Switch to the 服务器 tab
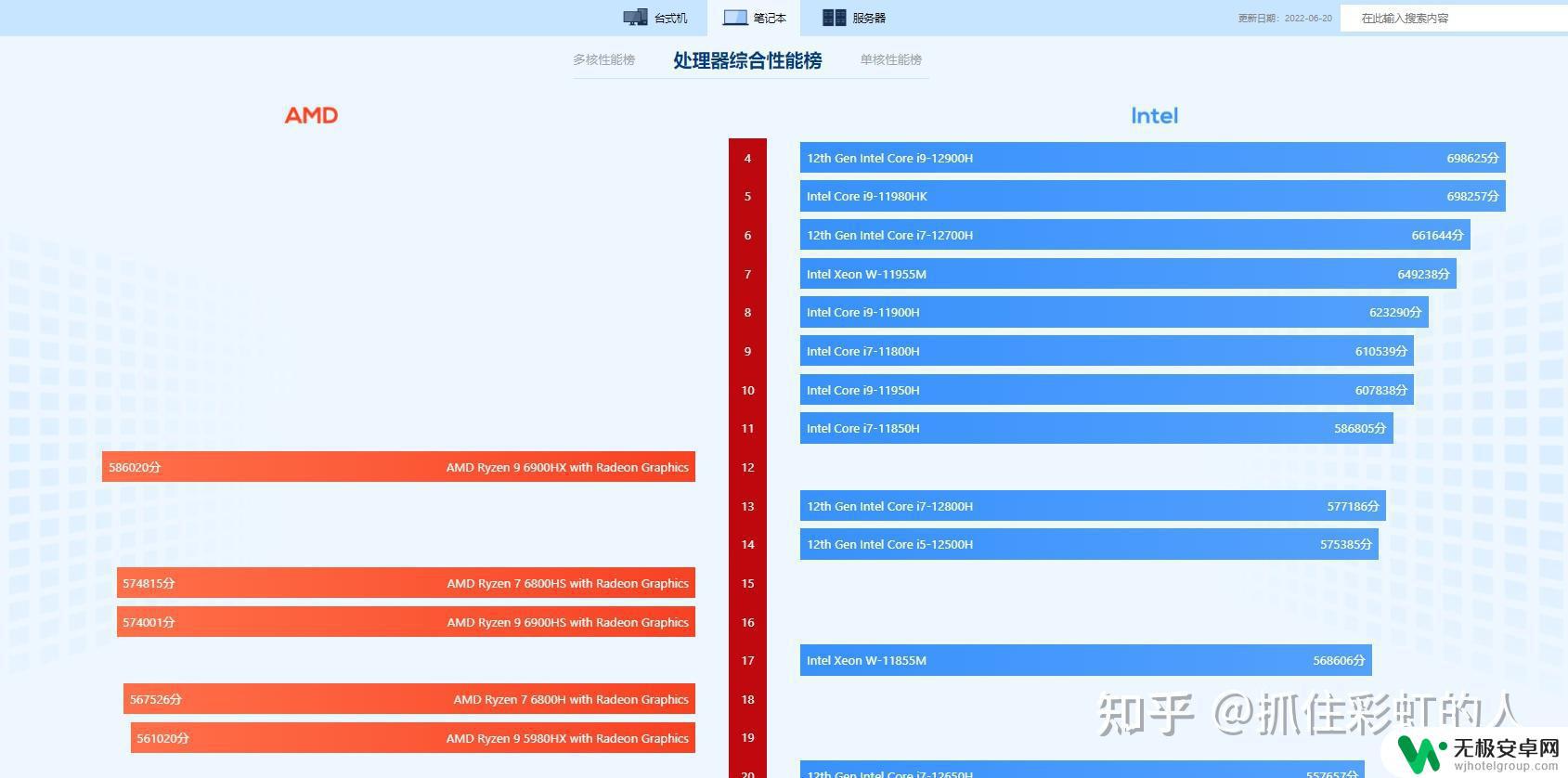 (854, 18)
